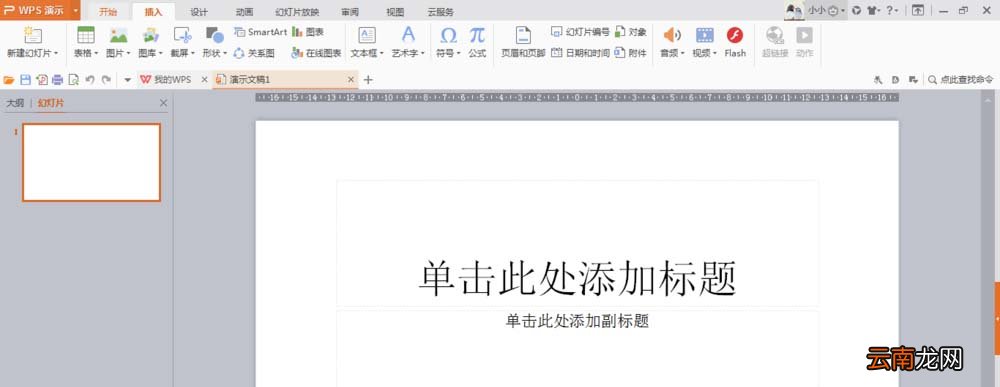Expand the 艺术字 dropdown arrow
Viewport: 1000px width, 387px height.
422,54
